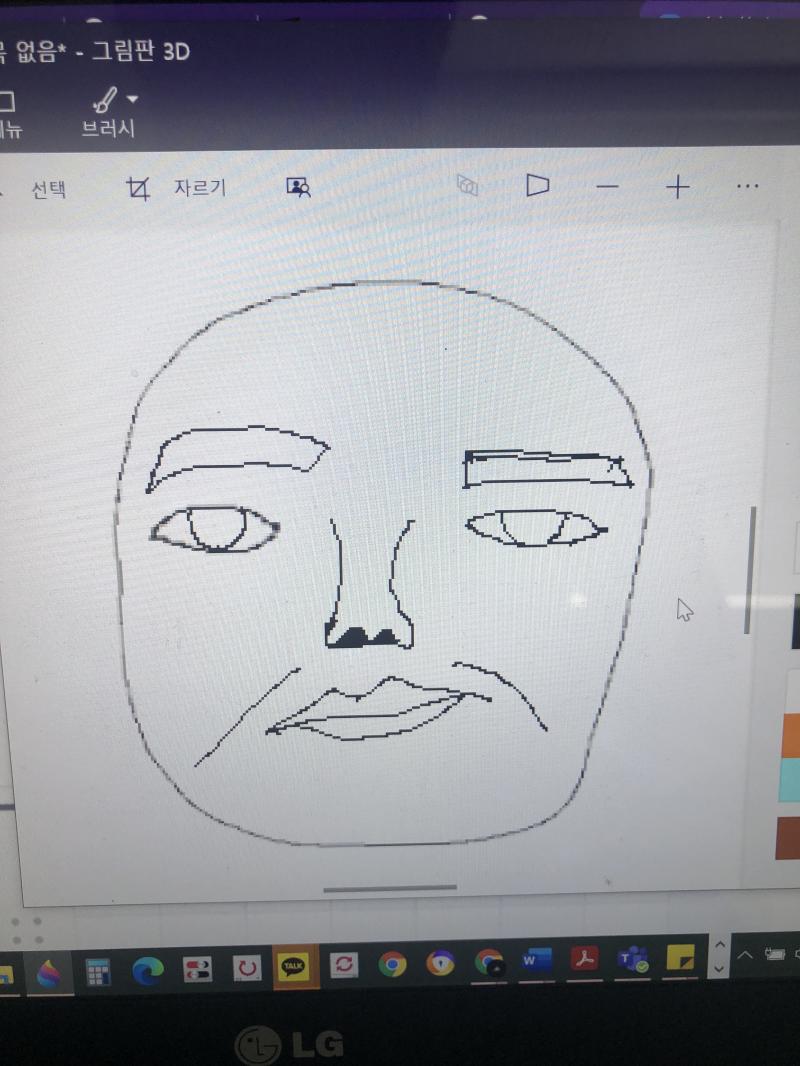Pick the brown color swatch
The height and width of the screenshot is (1066, 800).
pyautogui.click(x=788, y=838)
